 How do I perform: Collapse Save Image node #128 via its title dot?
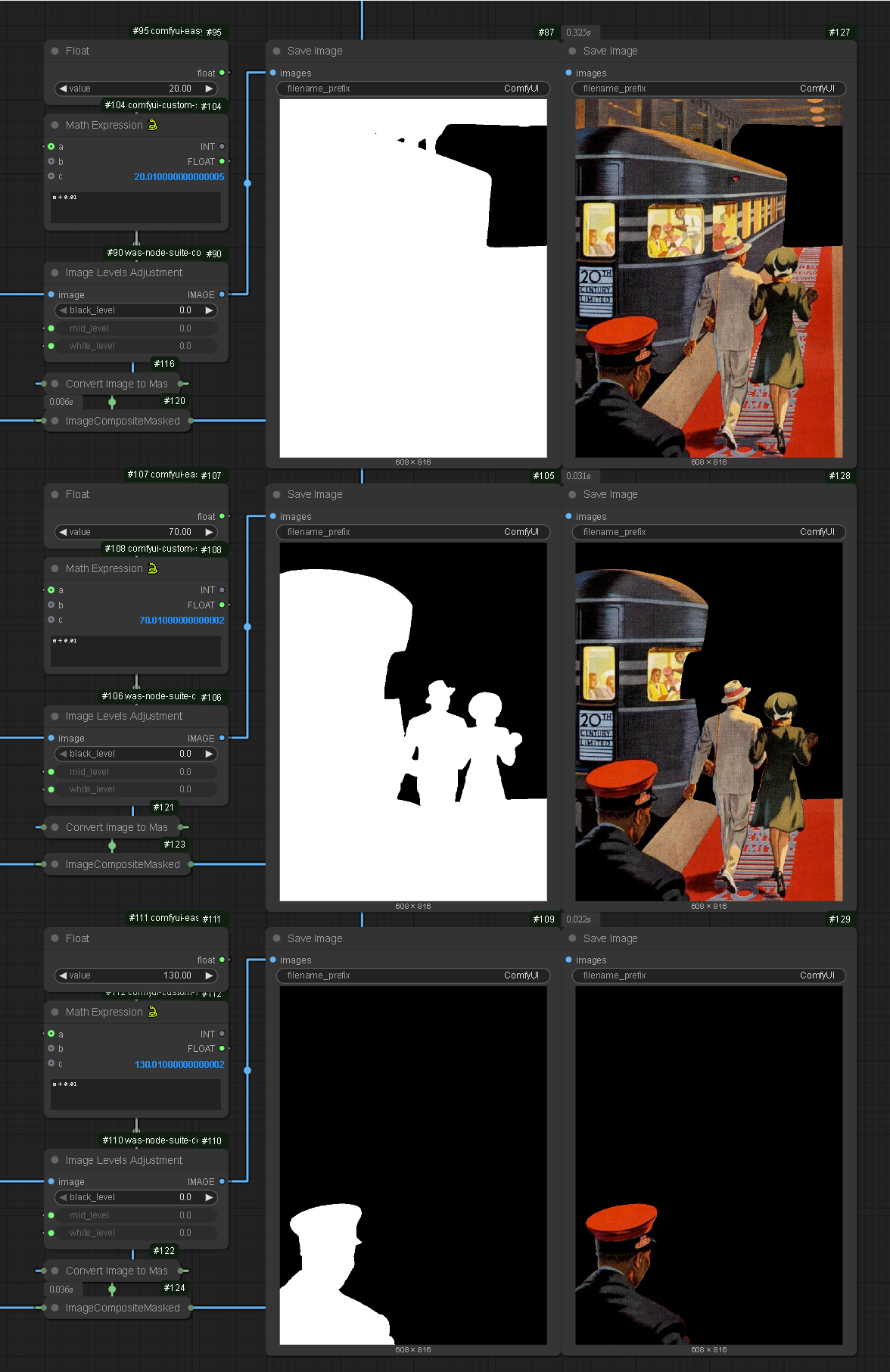click(572, 494)
